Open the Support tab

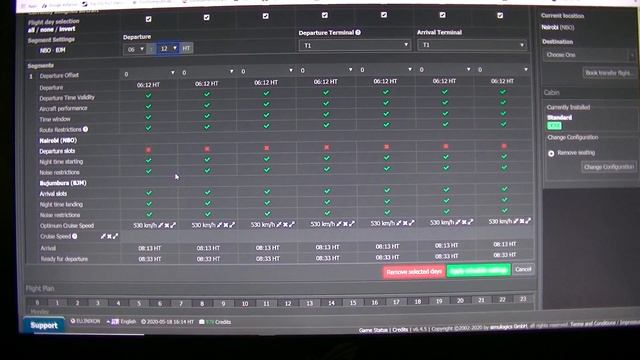(44, 325)
